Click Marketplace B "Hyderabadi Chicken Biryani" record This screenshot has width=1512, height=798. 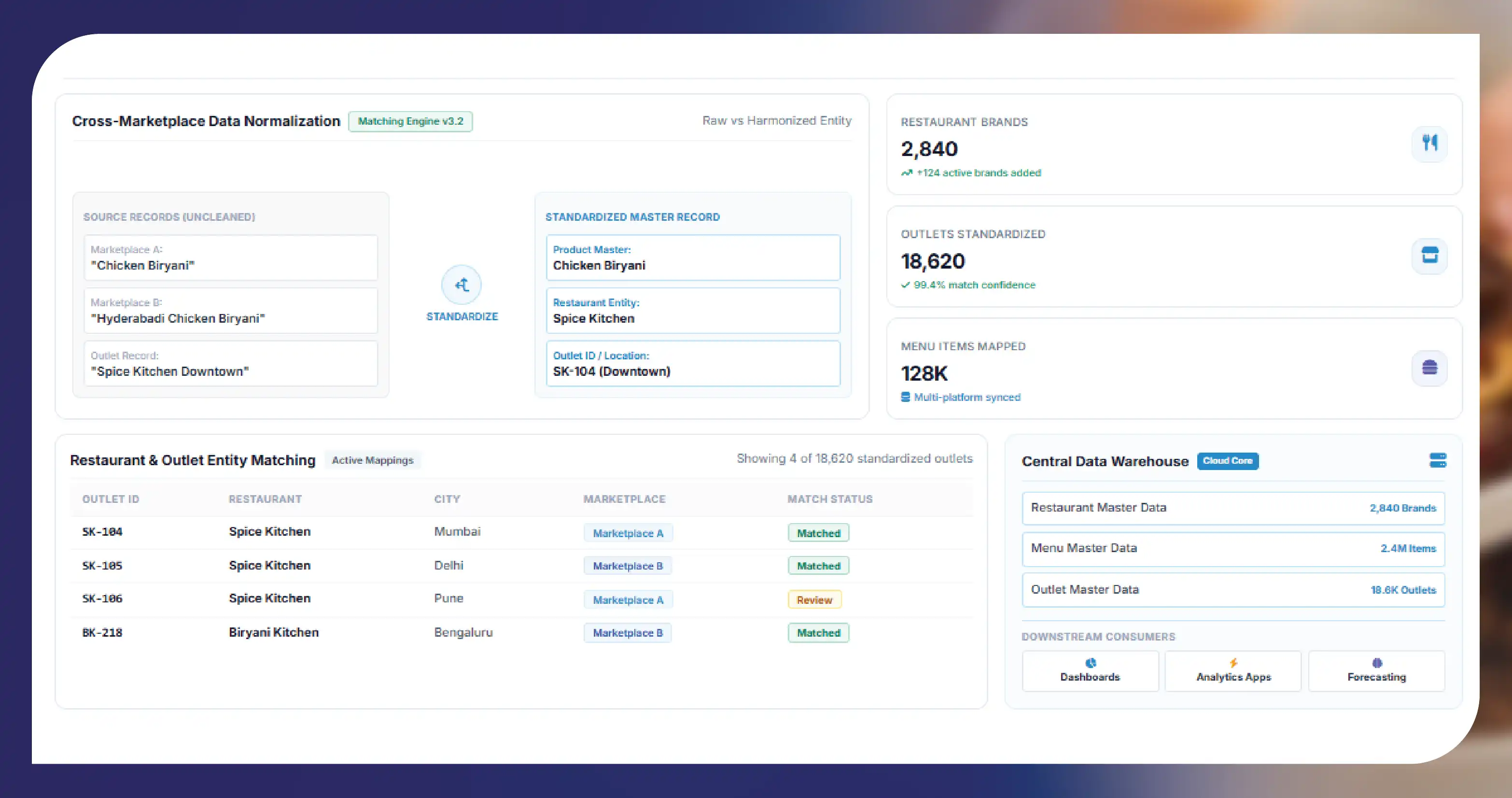point(231,311)
